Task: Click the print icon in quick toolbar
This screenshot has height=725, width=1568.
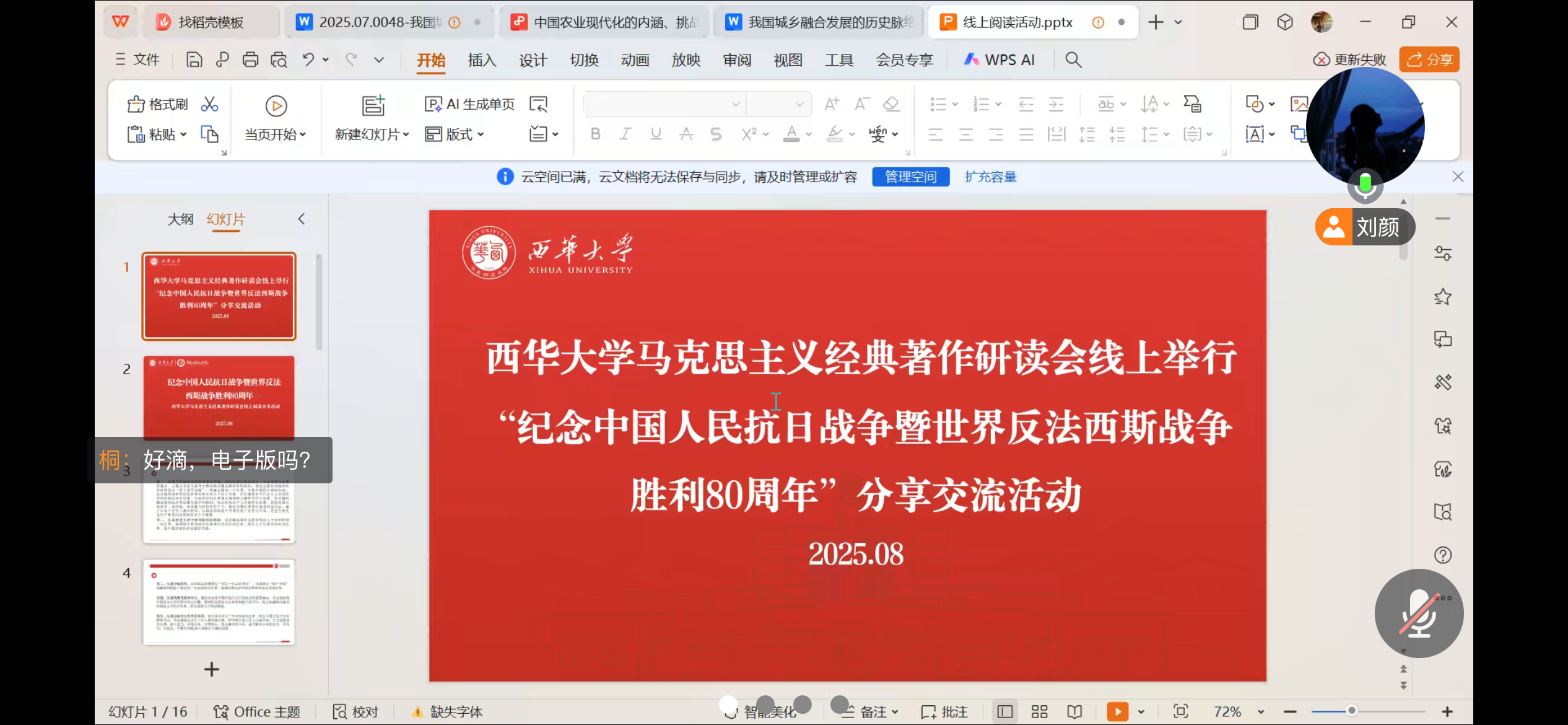Action: tap(250, 59)
